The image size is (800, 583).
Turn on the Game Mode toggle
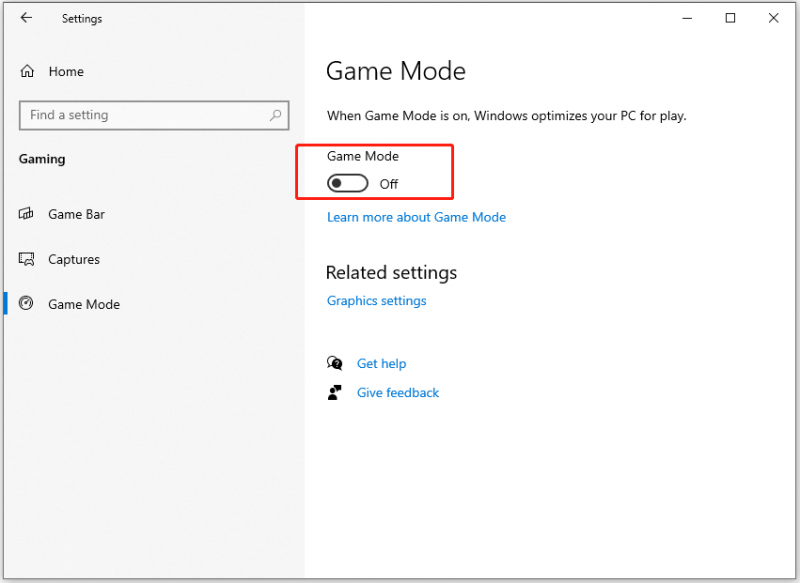(x=347, y=183)
